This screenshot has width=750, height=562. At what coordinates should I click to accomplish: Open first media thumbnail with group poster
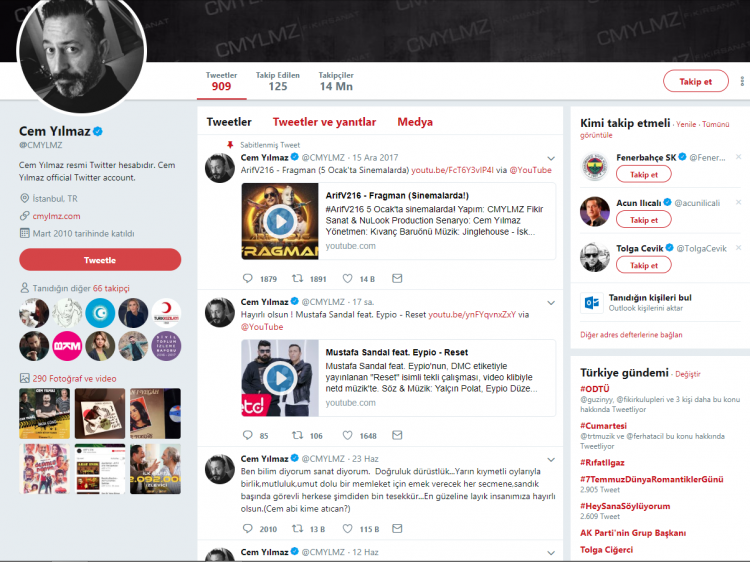click(x=44, y=413)
